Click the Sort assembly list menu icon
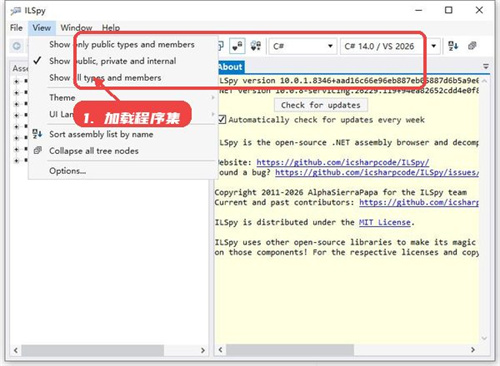The height and width of the screenshot is (366, 500). 37,134
